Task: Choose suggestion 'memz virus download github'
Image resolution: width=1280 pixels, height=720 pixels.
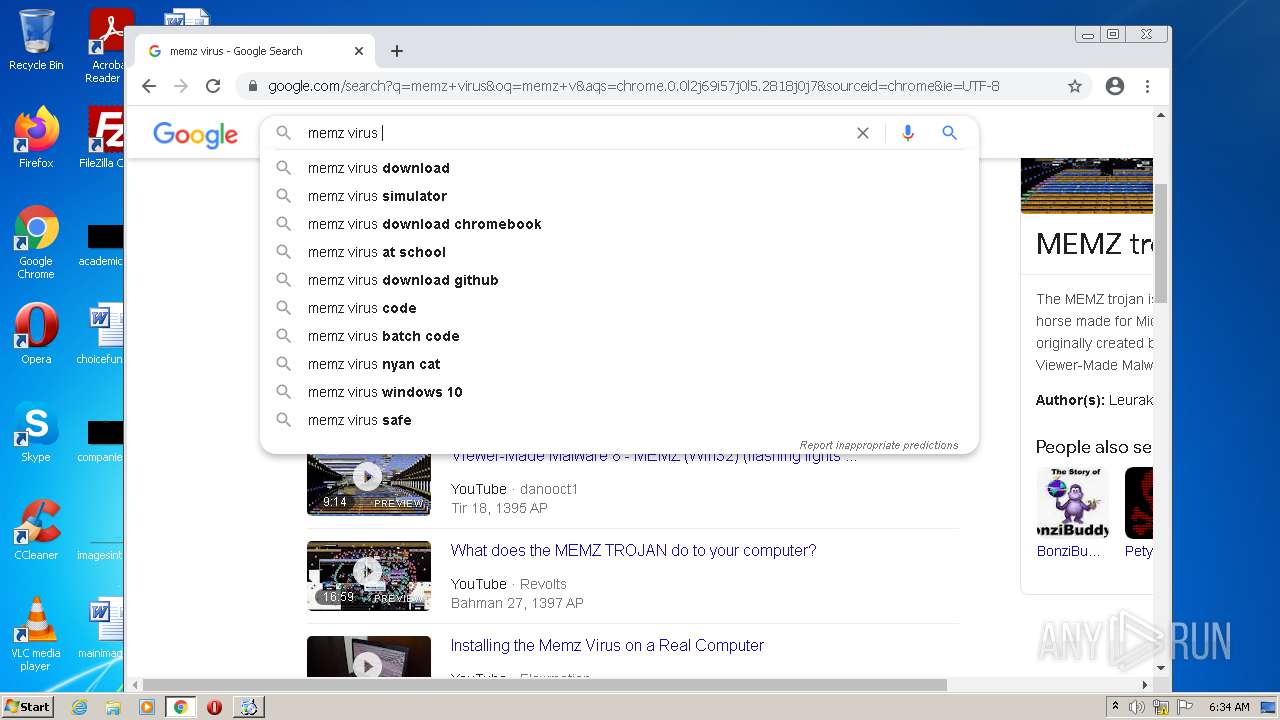Action: click(x=619, y=280)
